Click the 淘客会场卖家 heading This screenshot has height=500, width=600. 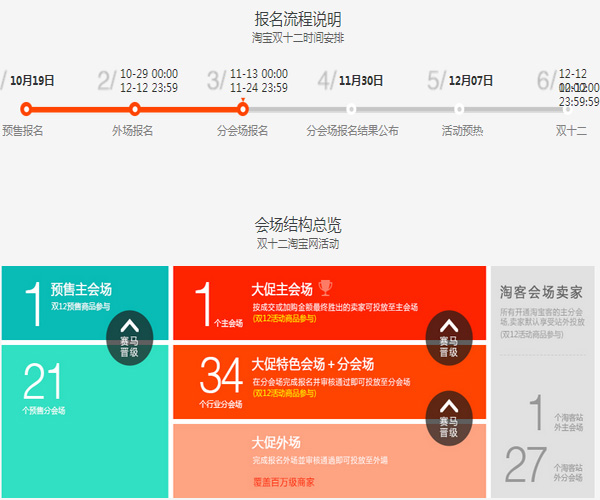(541, 292)
